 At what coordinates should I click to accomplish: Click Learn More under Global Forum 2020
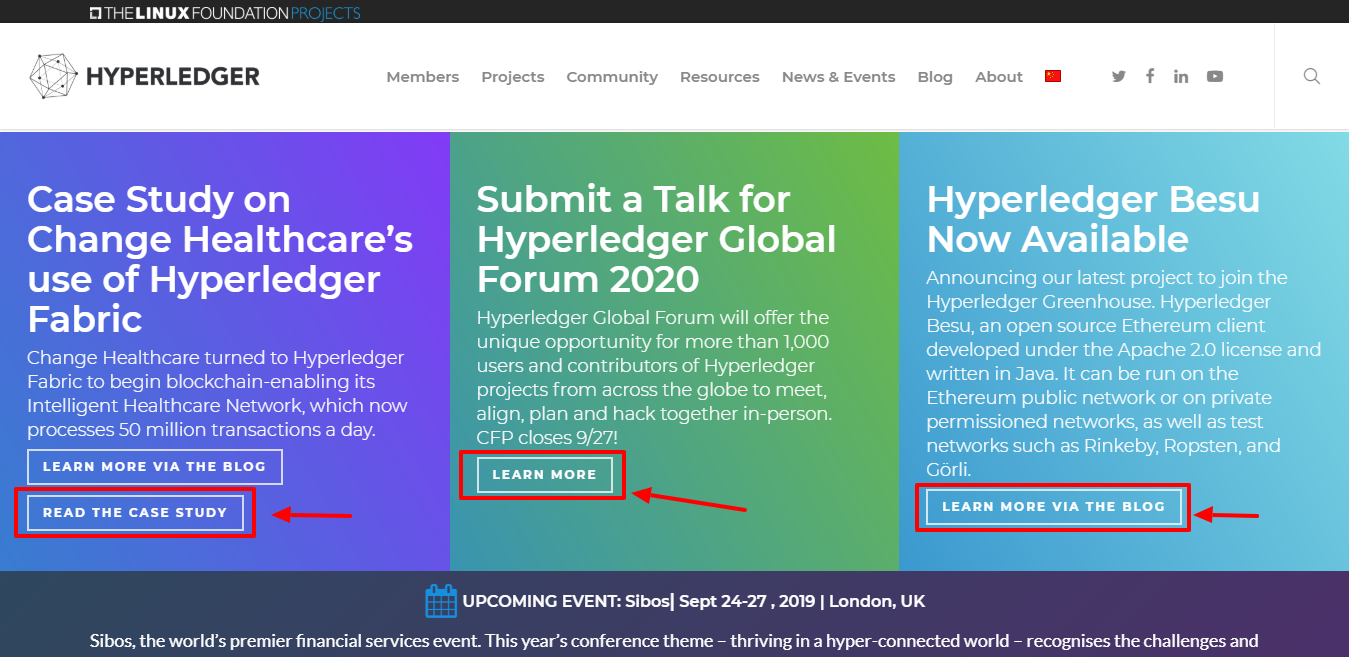coord(544,474)
